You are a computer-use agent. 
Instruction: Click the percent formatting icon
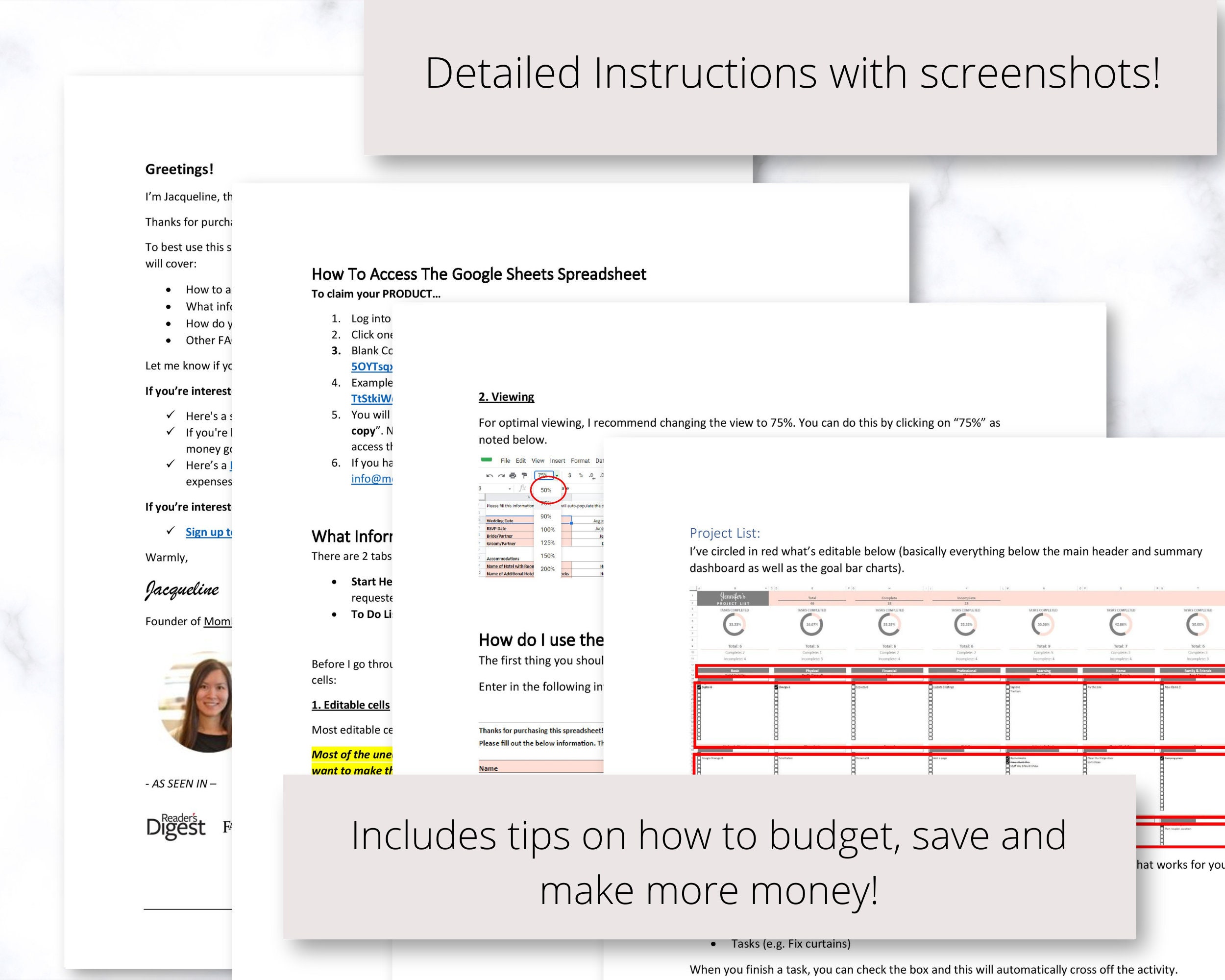click(581, 475)
